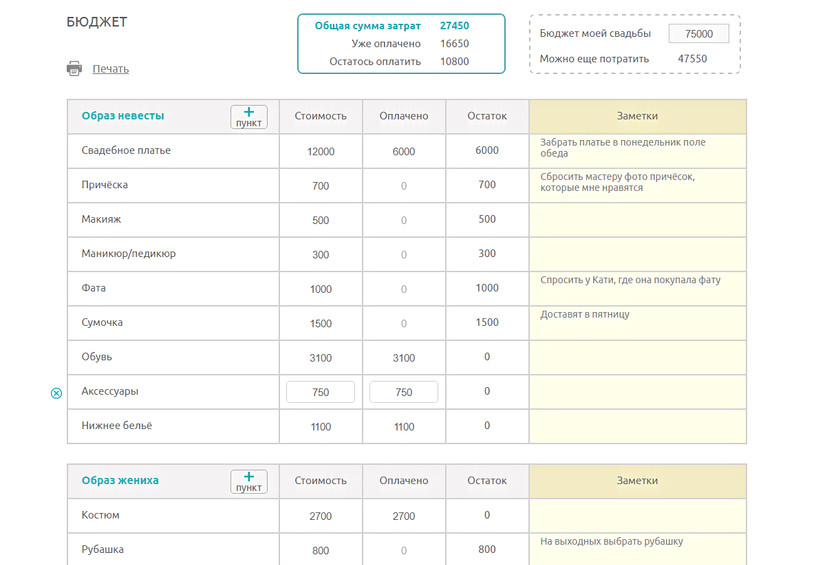The width and height of the screenshot is (816, 565).
Task: Click the Макияж cost 500
Action: (x=321, y=220)
